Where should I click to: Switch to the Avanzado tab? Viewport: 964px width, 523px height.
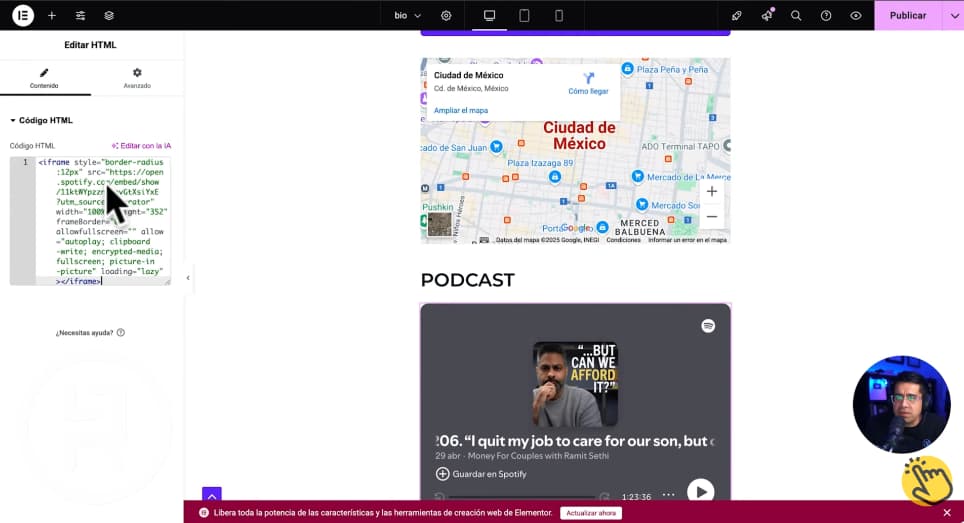[x=137, y=78]
